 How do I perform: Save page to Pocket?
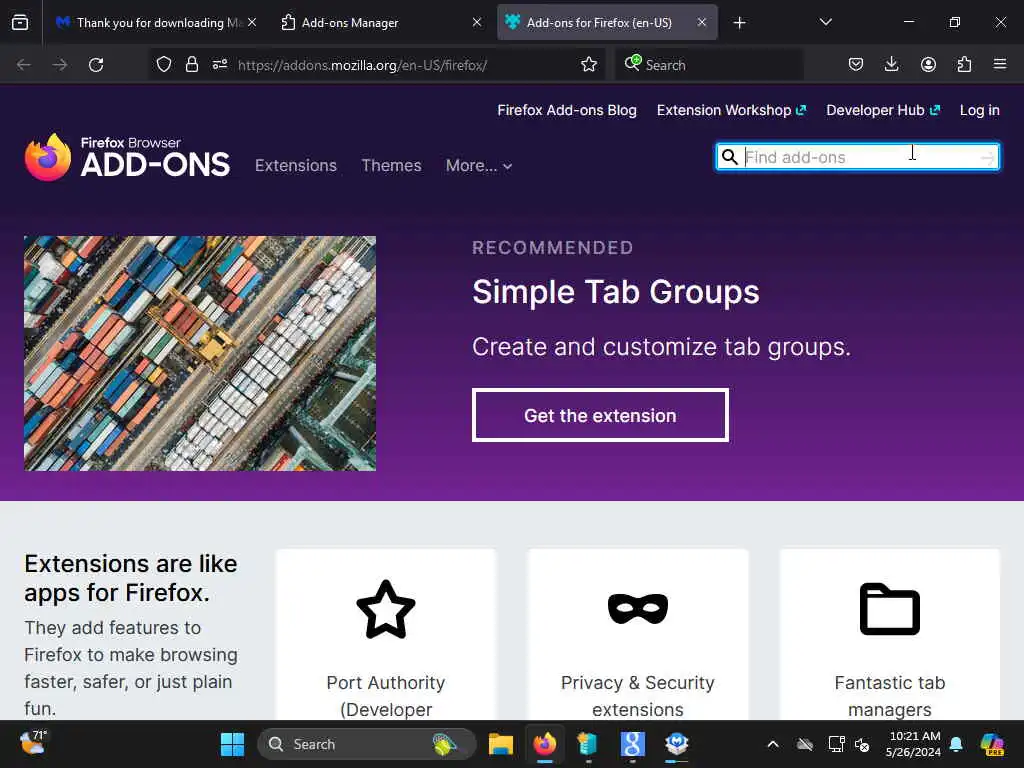[856, 64]
